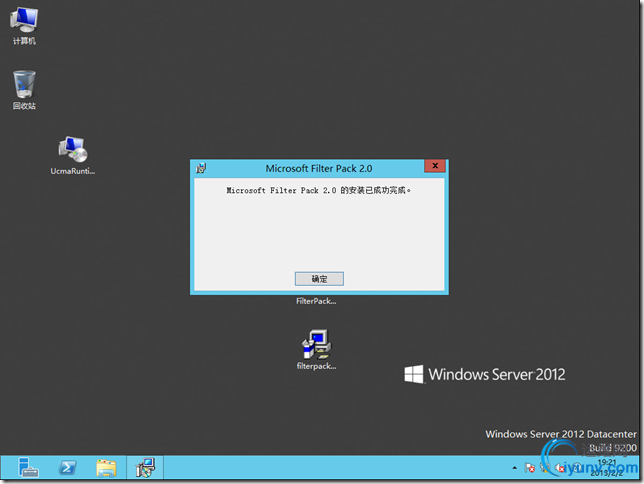
Task: Select the 回收站 recycle bin icon
Action: [x=24, y=90]
